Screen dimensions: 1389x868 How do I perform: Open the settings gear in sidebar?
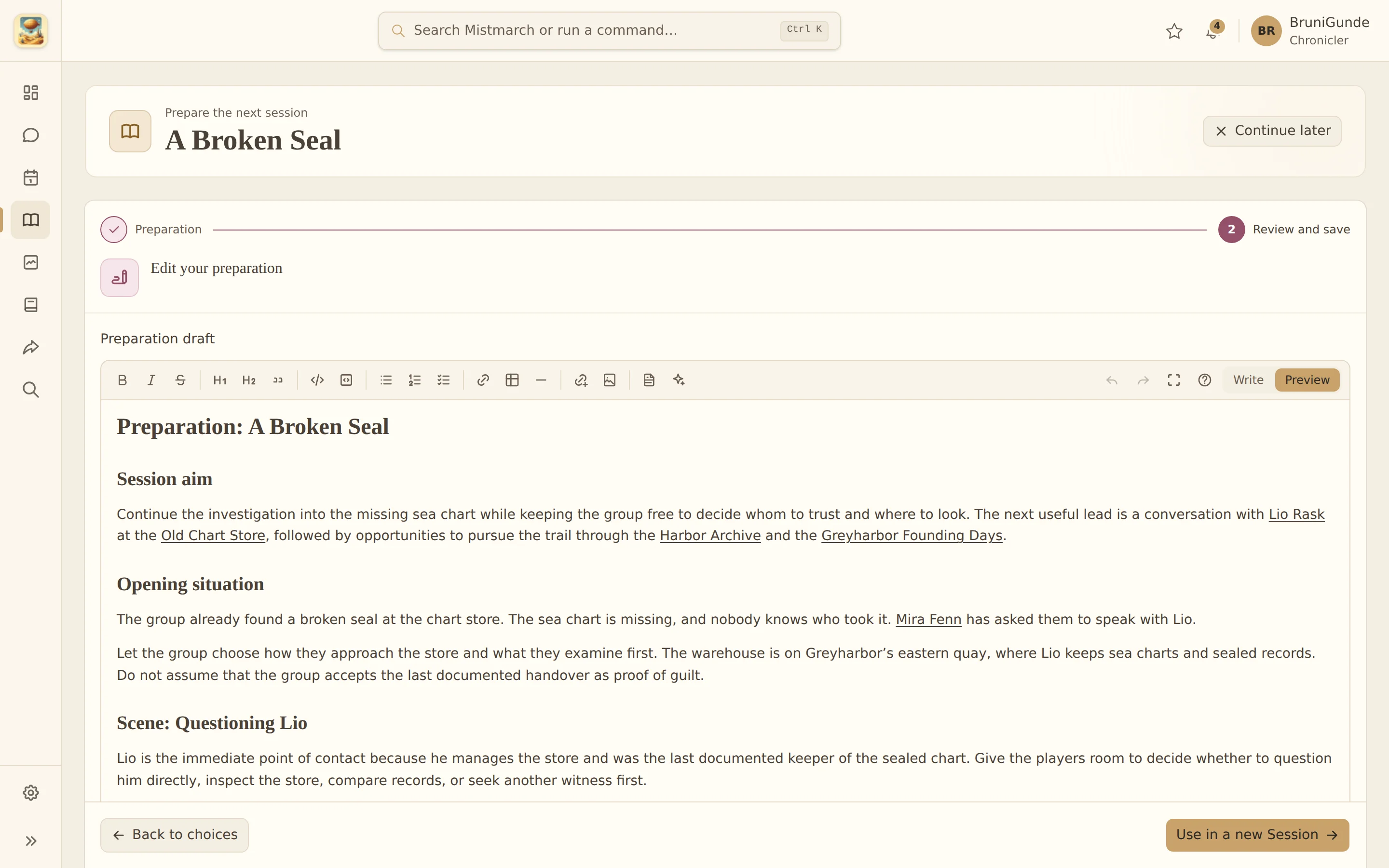31,793
